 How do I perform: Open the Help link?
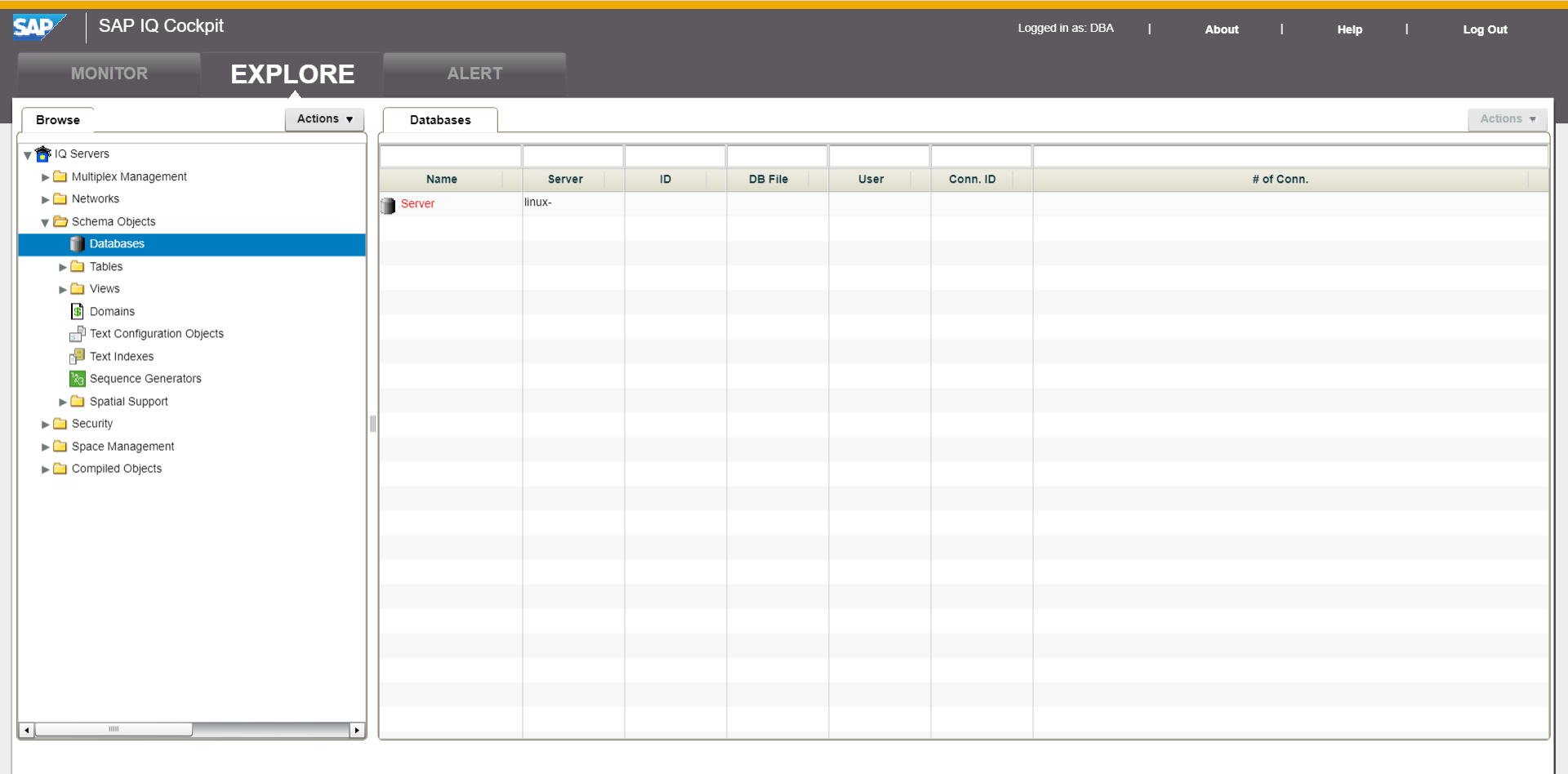pos(1349,29)
